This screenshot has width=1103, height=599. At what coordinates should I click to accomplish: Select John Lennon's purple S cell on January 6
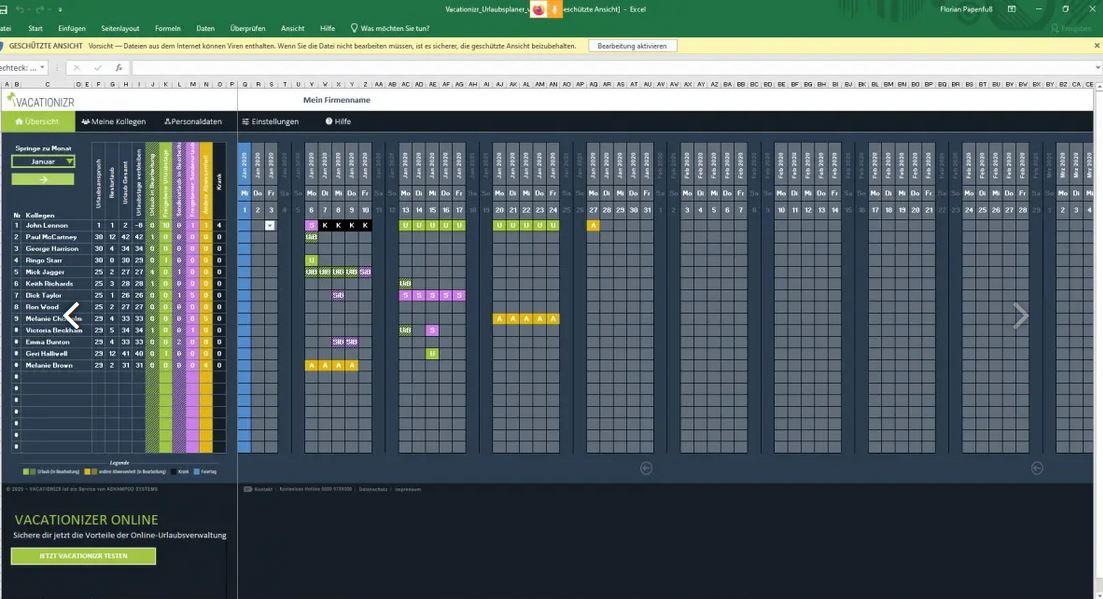coord(311,226)
